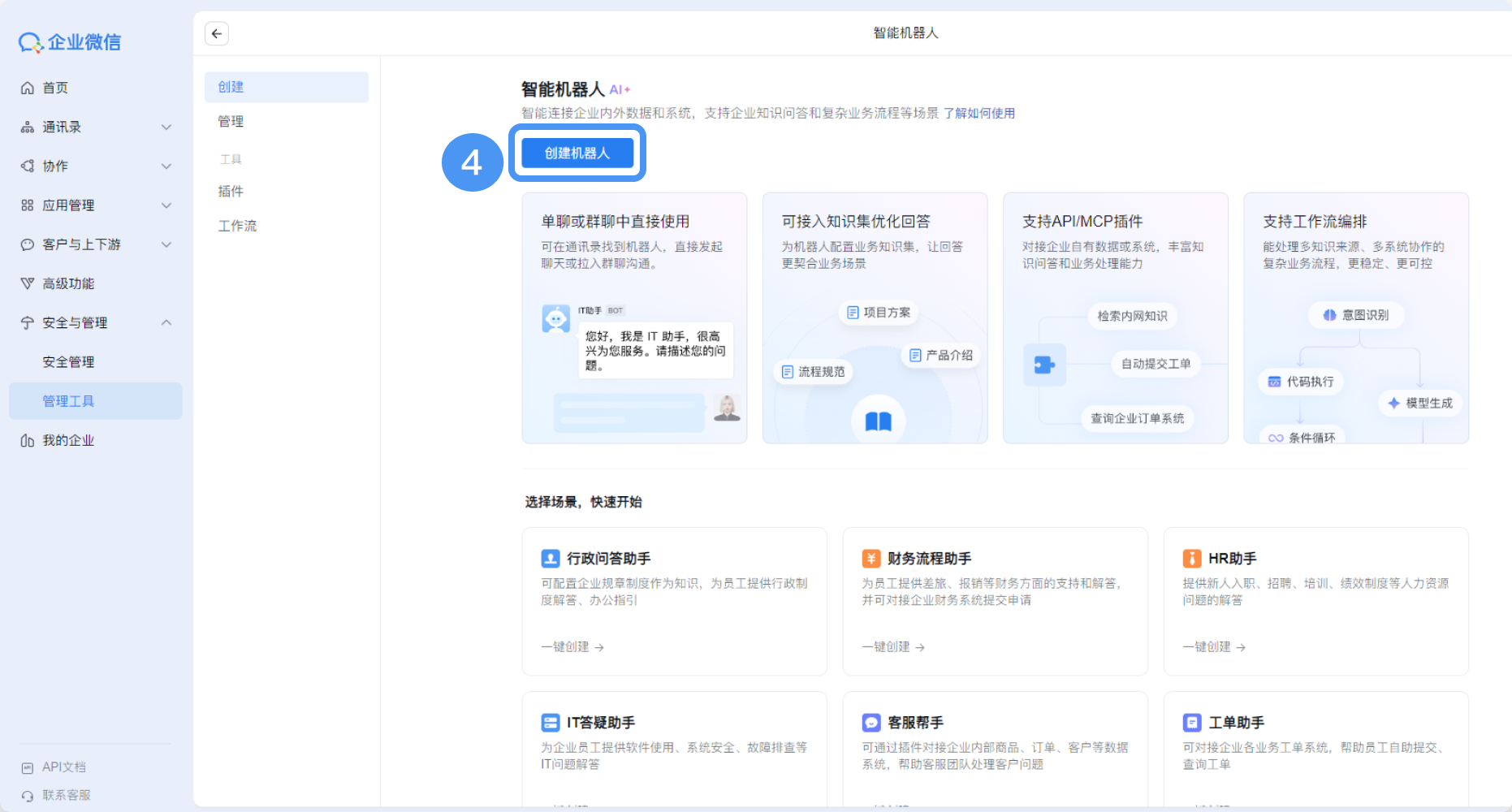Click 一键创建 under HR助手
The height and width of the screenshot is (812, 1512).
tap(1214, 647)
